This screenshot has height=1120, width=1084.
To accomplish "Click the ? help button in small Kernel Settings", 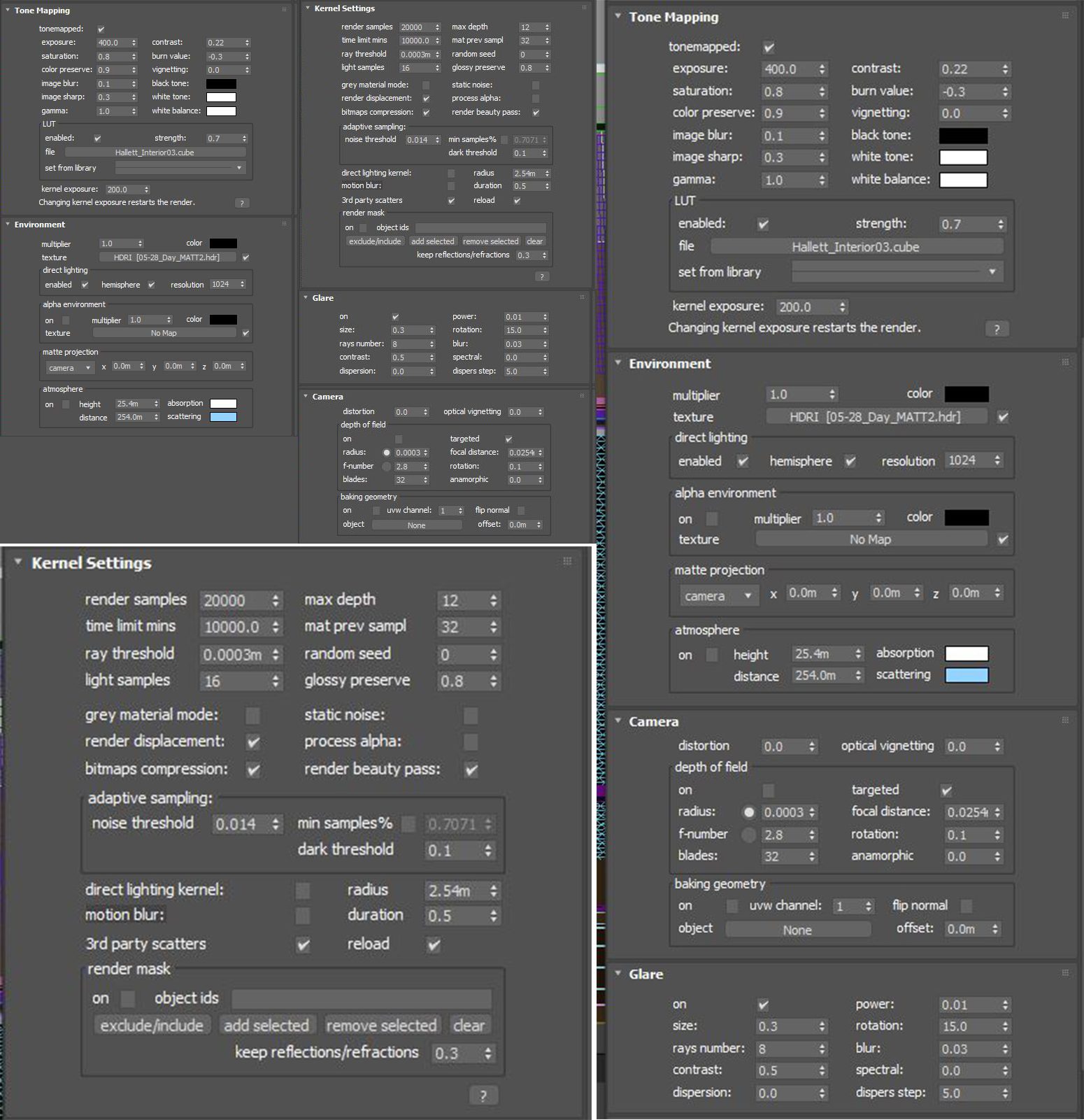I will pos(542,276).
